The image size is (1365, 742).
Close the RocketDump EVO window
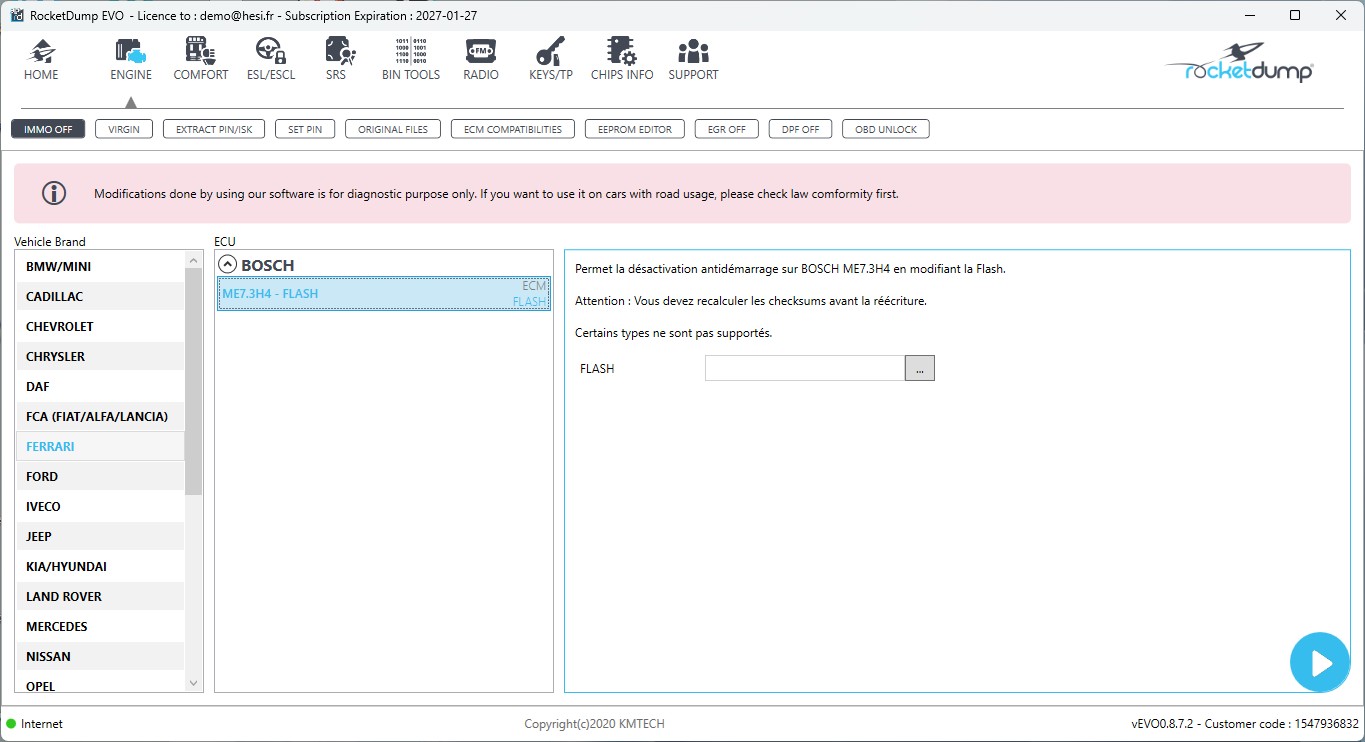1340,15
